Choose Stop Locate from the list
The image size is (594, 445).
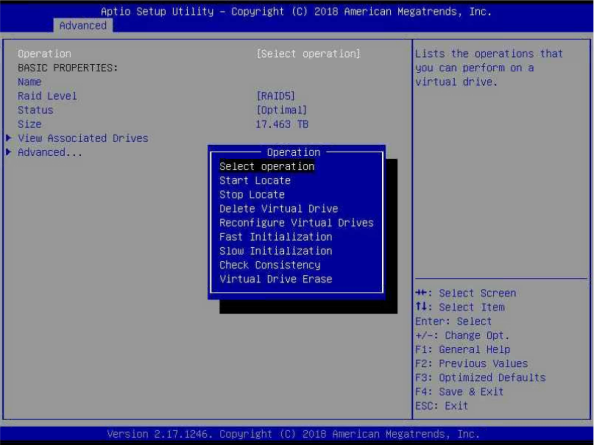252,195
